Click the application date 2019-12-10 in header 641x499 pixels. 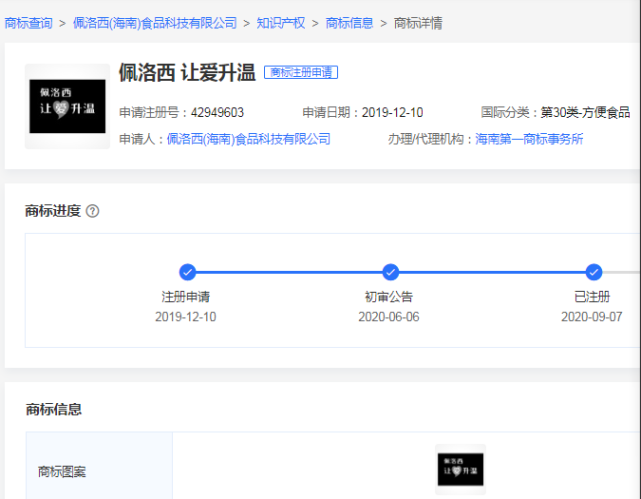coord(392,112)
